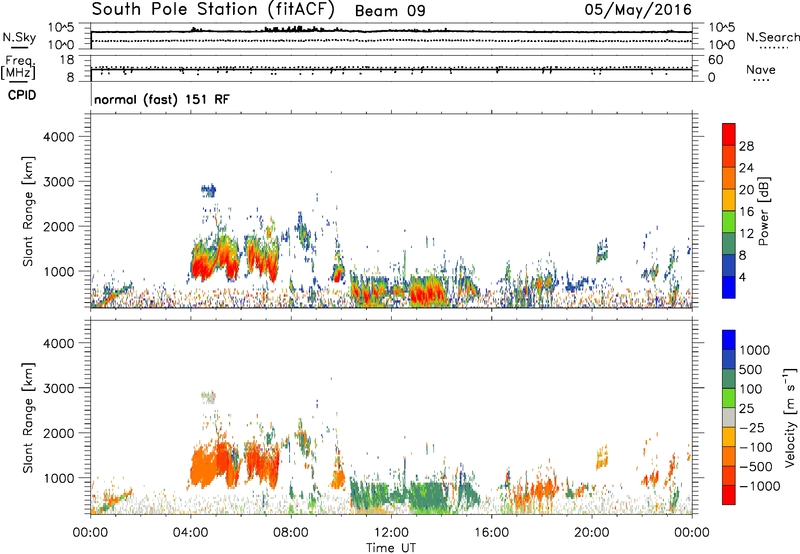The height and width of the screenshot is (554, 800).
Task: Click the '1000' Velocity colorbar tick label
Action: point(754,350)
